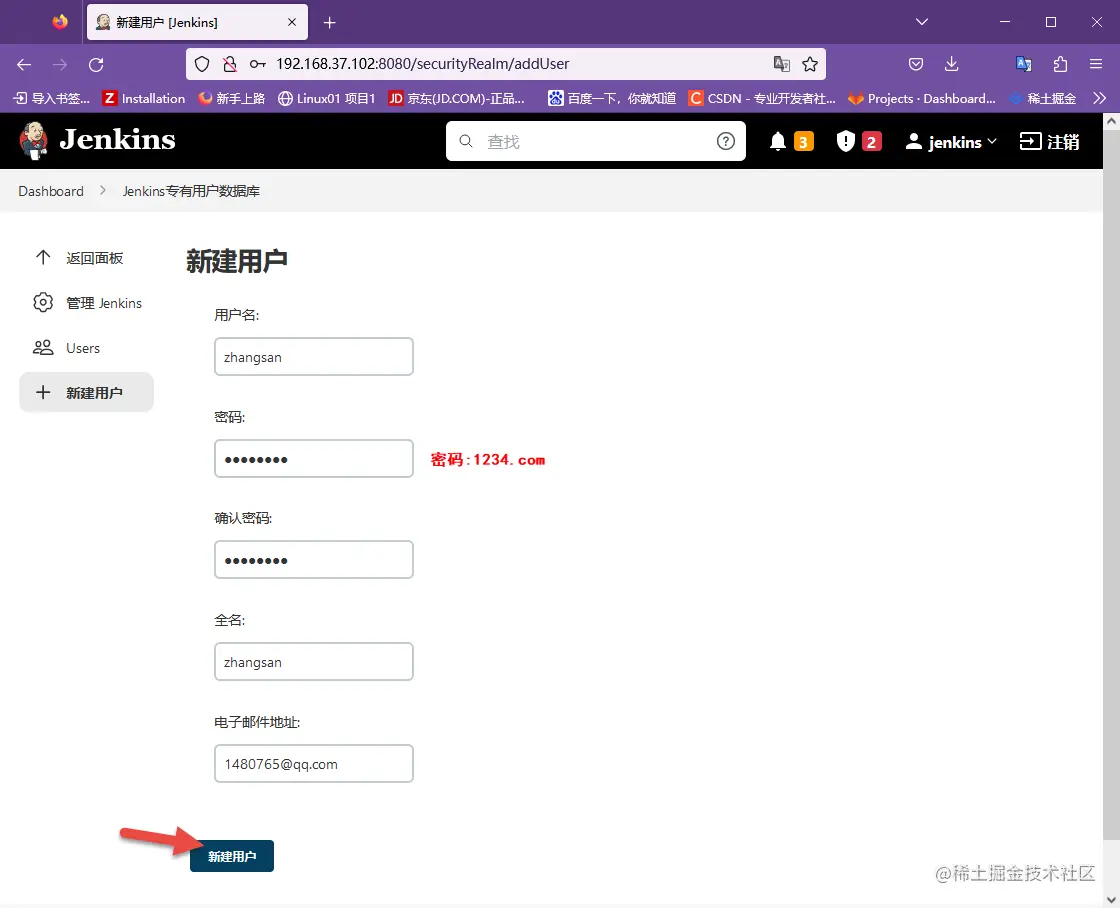This screenshot has width=1120, height=908.
Task: Open the shield tracking protection icon
Action: (202, 64)
